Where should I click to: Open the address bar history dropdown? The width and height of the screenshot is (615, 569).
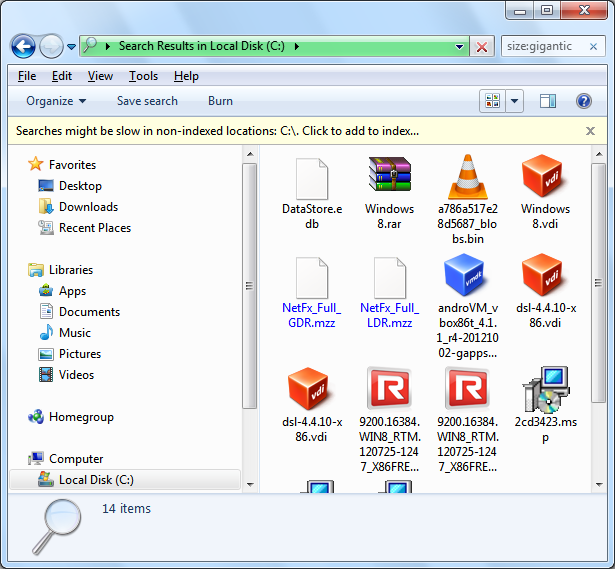[x=460, y=46]
